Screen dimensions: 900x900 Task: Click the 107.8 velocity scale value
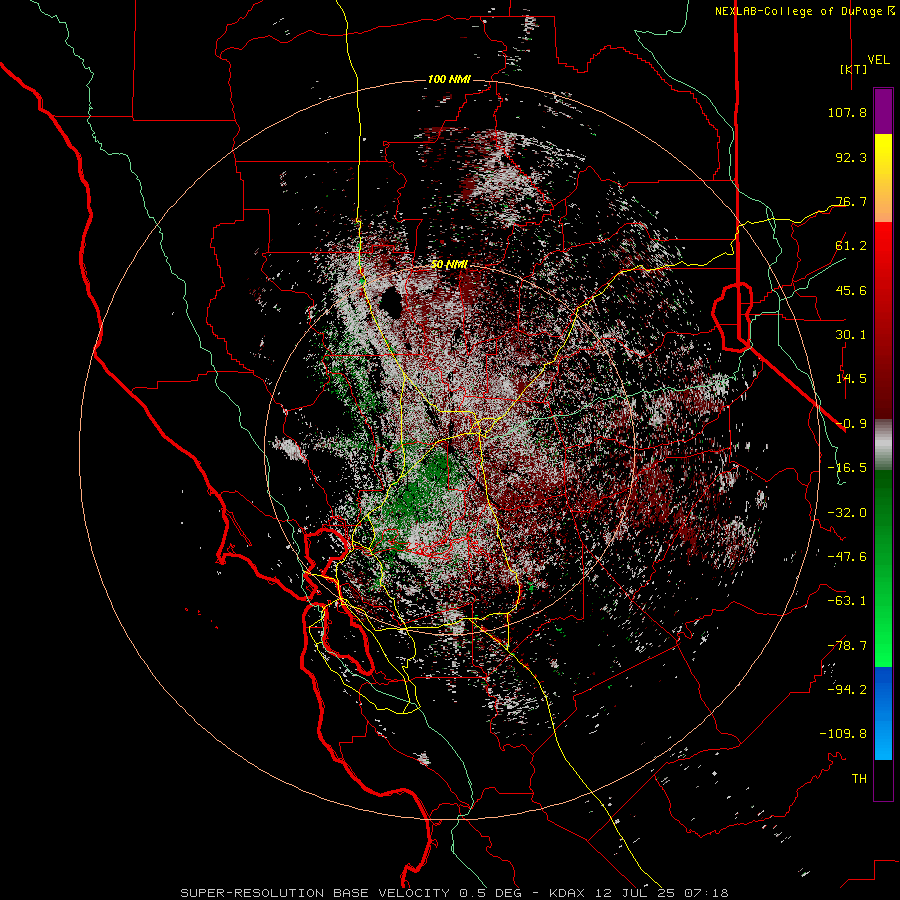point(847,112)
